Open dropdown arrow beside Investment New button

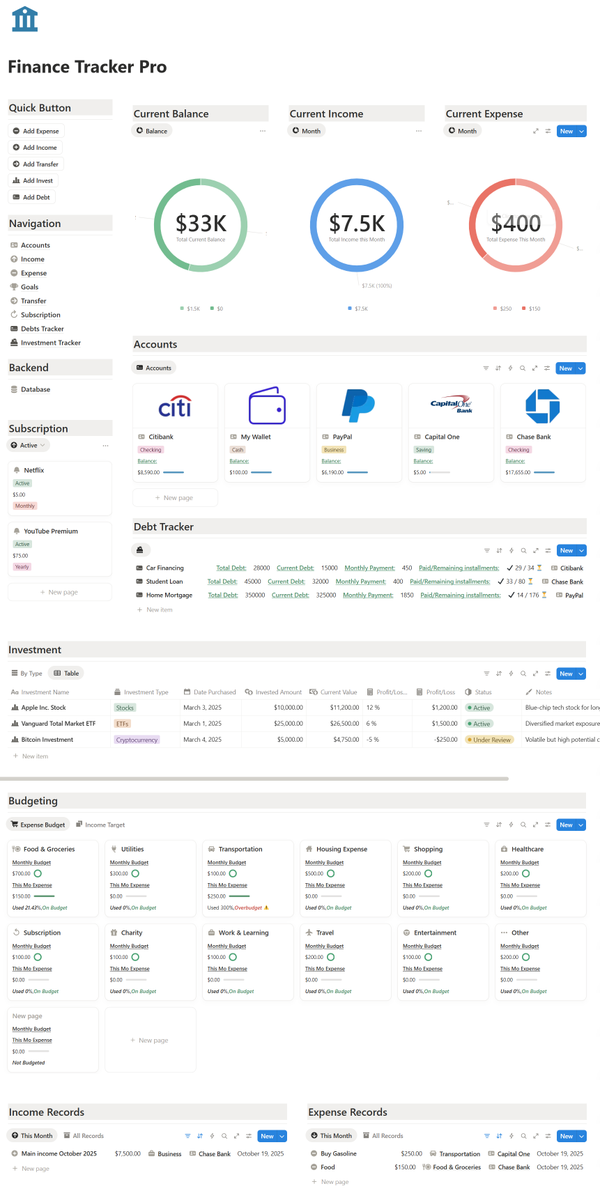[x=581, y=673]
